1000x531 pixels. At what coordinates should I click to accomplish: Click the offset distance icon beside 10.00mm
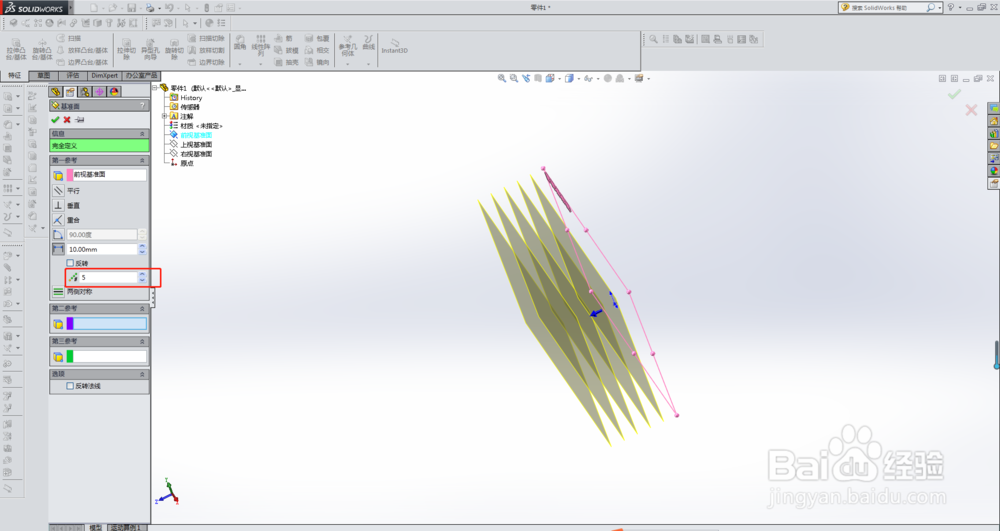58,249
